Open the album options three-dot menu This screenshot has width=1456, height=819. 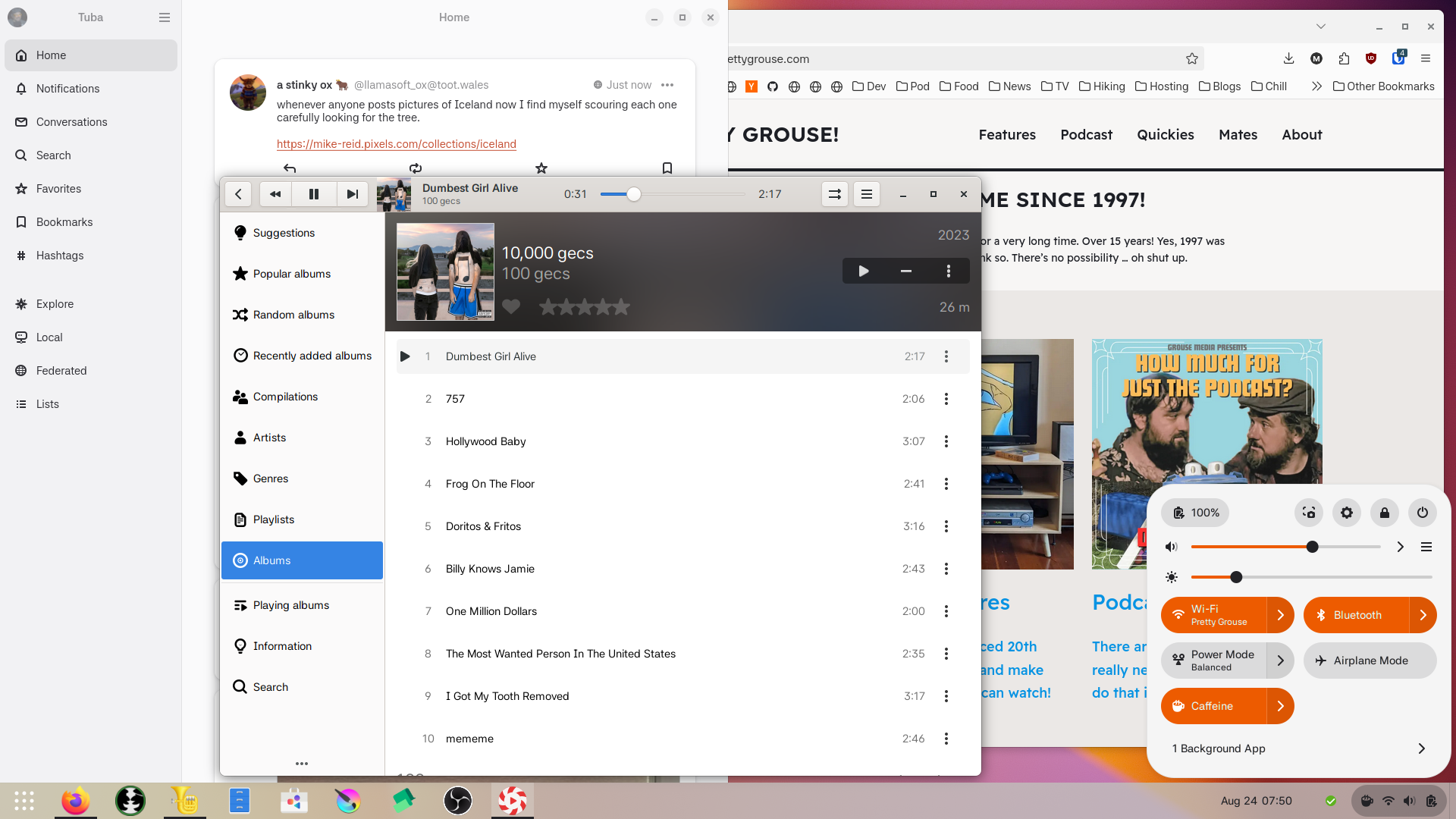948,271
